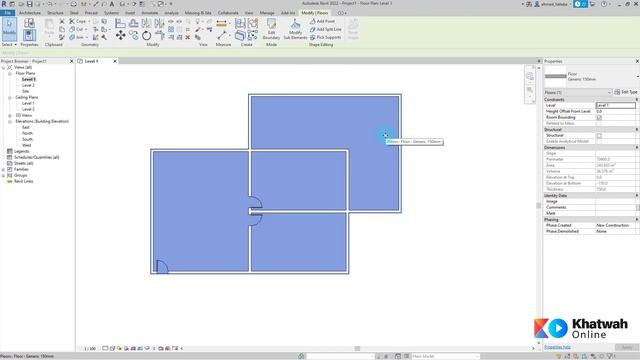Open the Floors (1) filter dropdown

click(578, 92)
